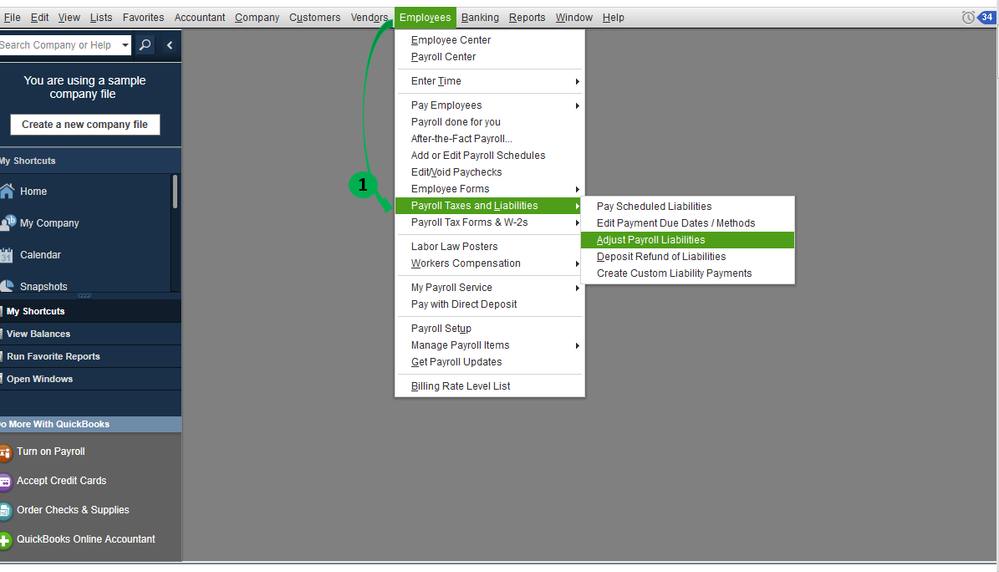Open View Balances section
Screen dimensions: 999x572
click(90, 334)
